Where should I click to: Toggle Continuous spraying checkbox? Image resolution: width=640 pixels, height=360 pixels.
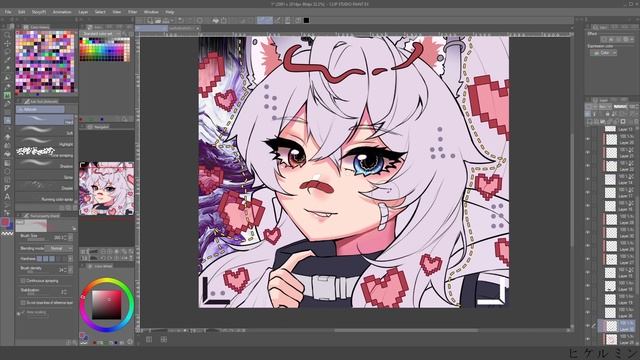pyautogui.click(x=22, y=281)
